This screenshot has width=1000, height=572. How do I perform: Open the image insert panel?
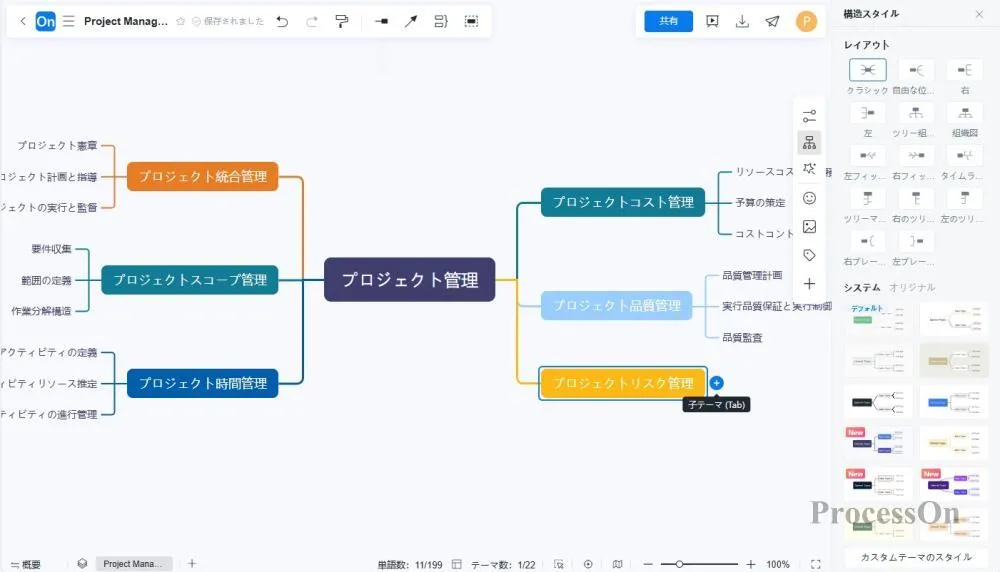(809, 227)
